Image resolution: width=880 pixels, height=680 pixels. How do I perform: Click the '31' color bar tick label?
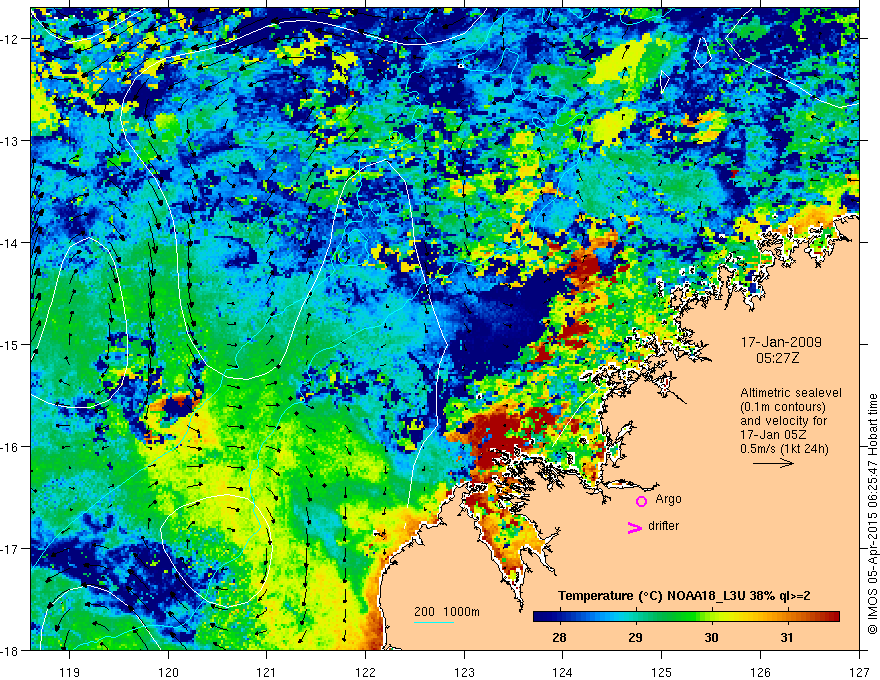(787, 637)
